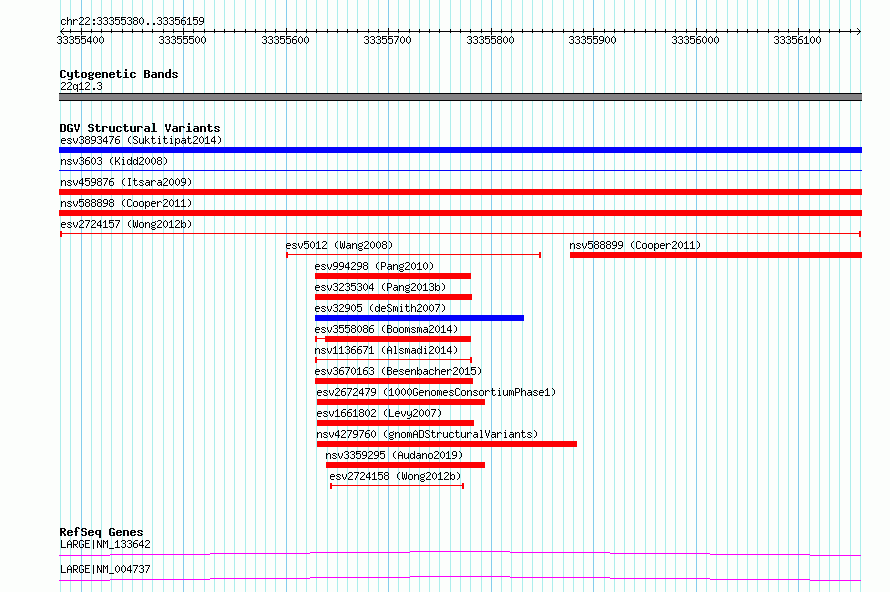This screenshot has width=890, height=592.
Task: Click the esv2672479 (1000GenomesConsortiumPhase1) label
Action: [x=436, y=392]
